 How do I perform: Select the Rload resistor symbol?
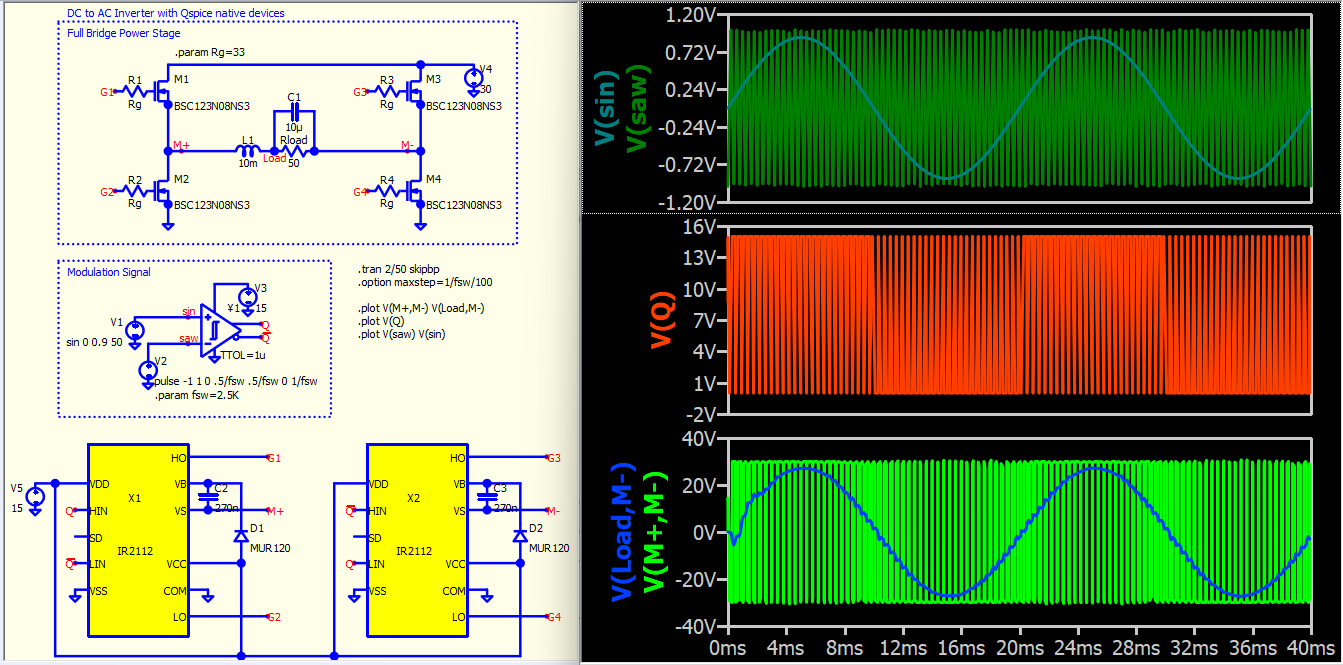pos(294,152)
